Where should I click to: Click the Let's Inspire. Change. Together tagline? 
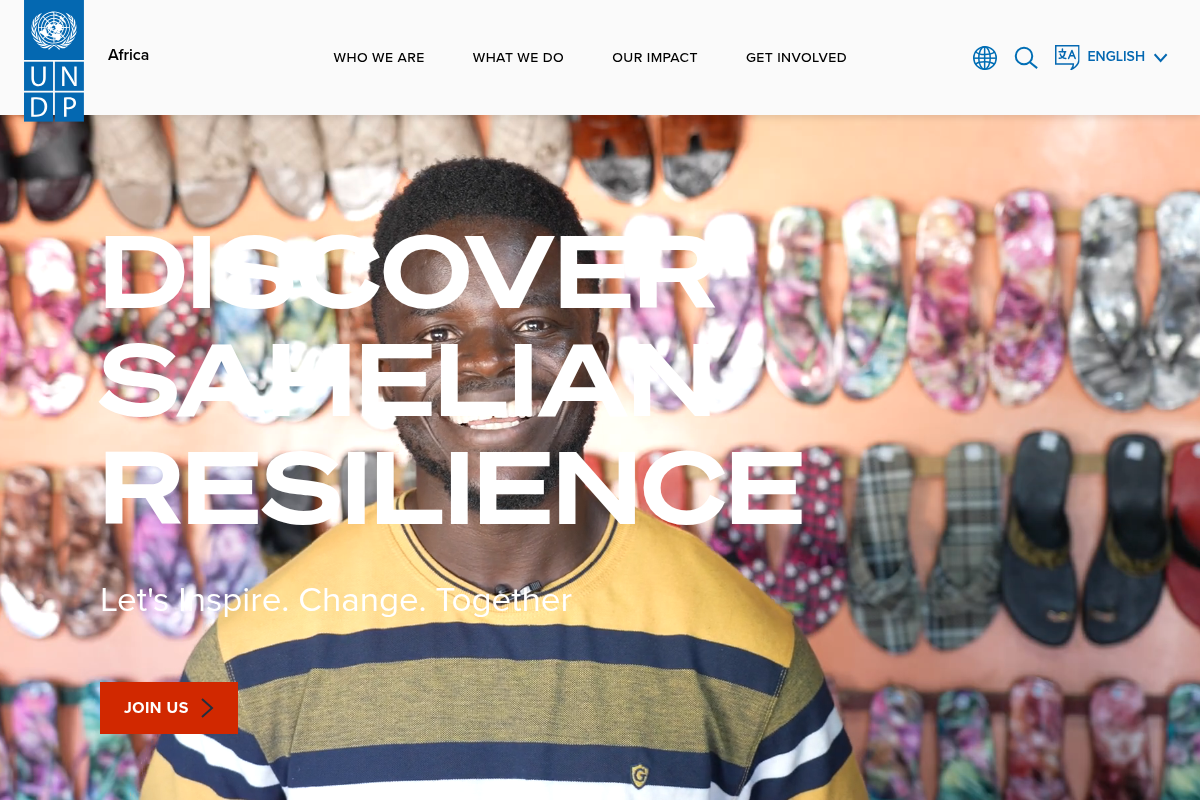click(x=336, y=600)
